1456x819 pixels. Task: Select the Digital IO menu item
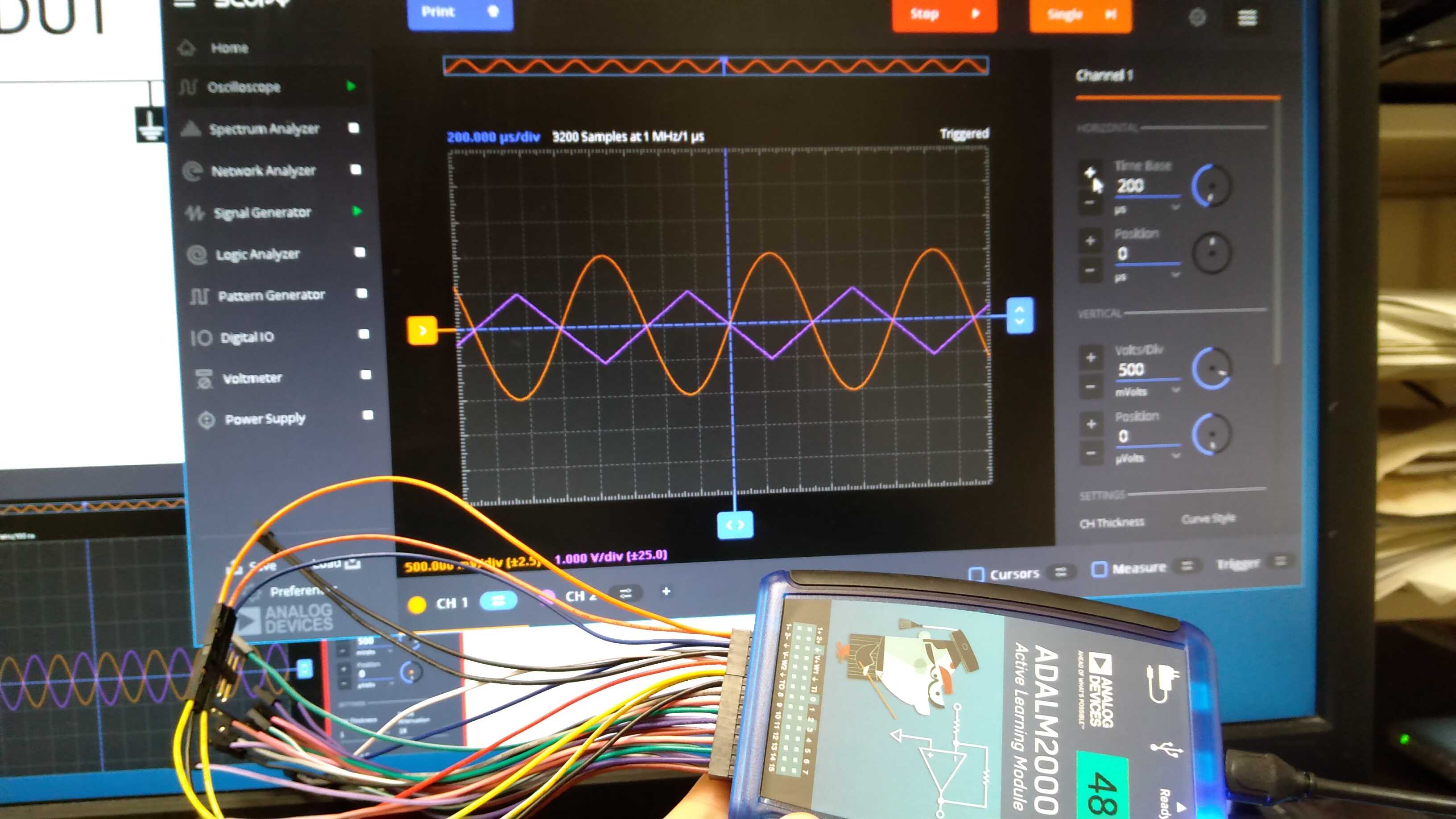[x=247, y=337]
